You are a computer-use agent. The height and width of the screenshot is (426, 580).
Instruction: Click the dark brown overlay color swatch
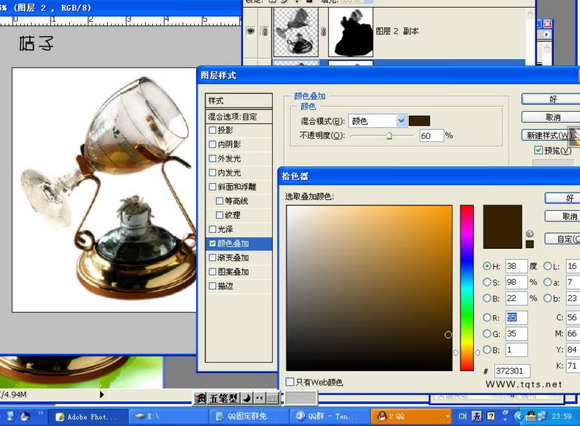419,121
